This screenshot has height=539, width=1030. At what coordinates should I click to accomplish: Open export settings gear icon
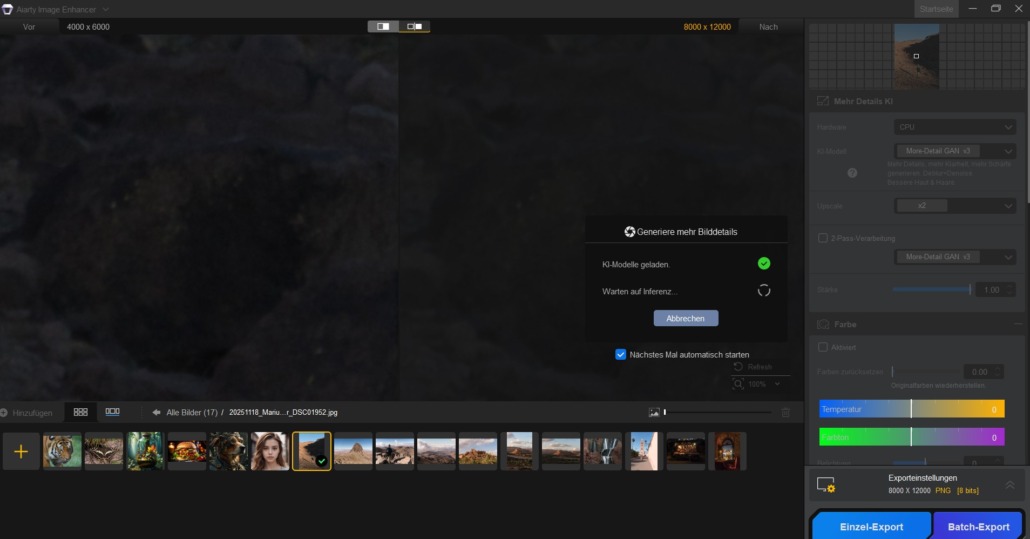[826, 485]
